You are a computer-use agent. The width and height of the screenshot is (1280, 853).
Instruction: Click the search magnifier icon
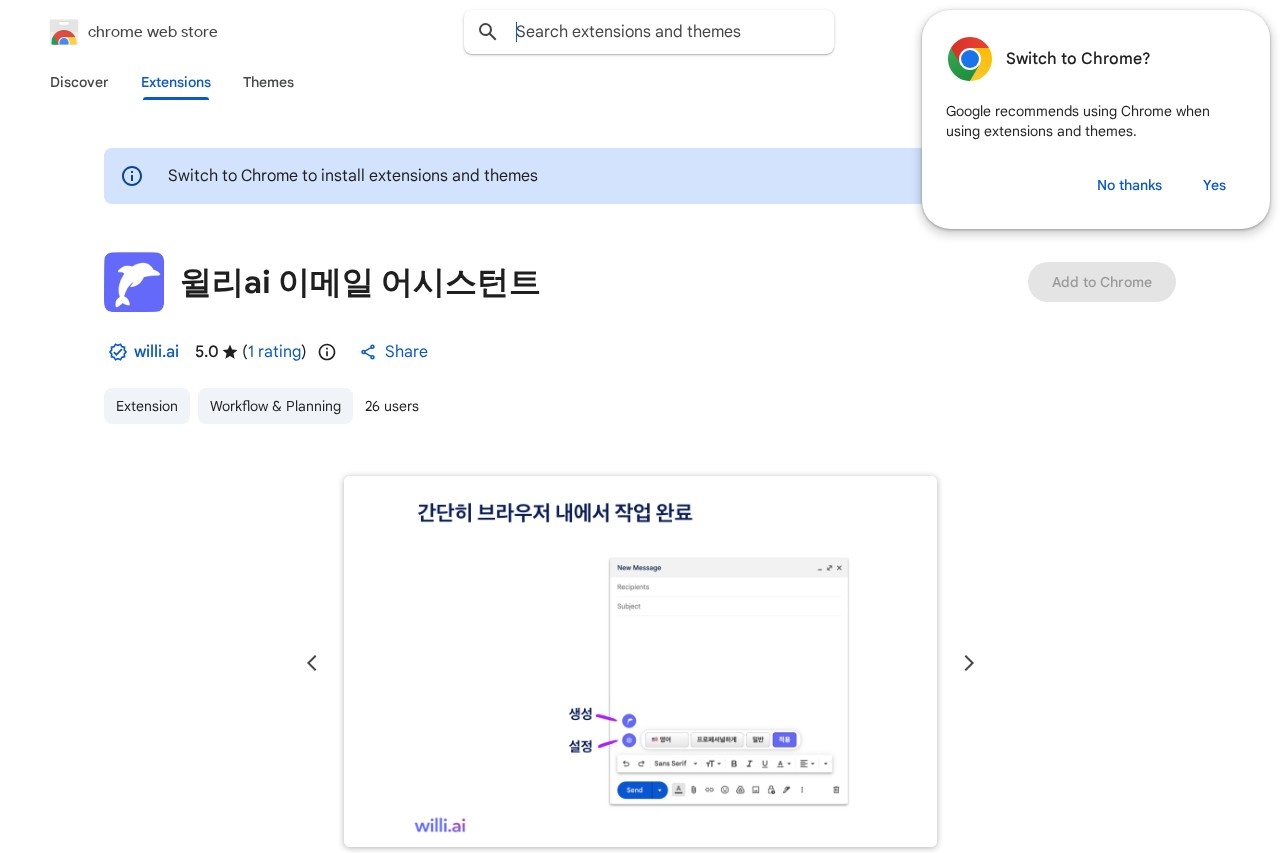488,32
